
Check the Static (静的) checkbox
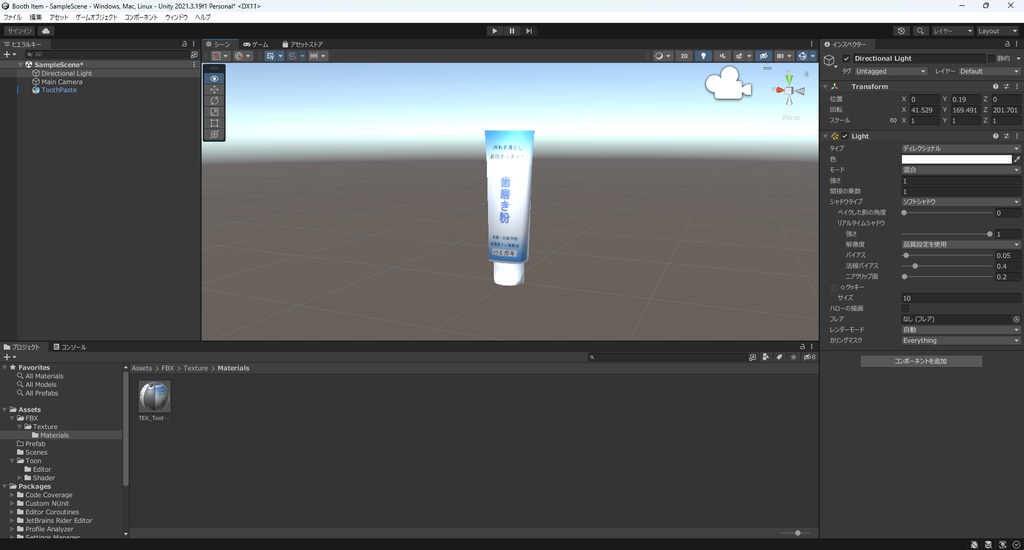pyautogui.click(x=991, y=58)
